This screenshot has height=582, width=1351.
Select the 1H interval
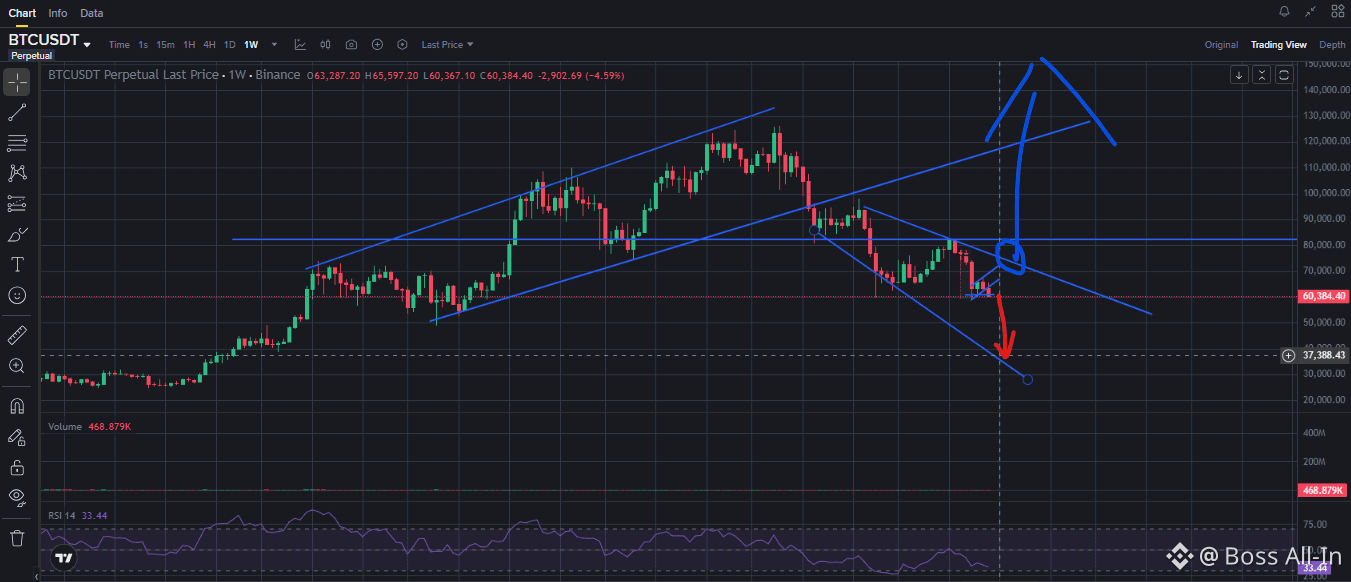point(189,44)
